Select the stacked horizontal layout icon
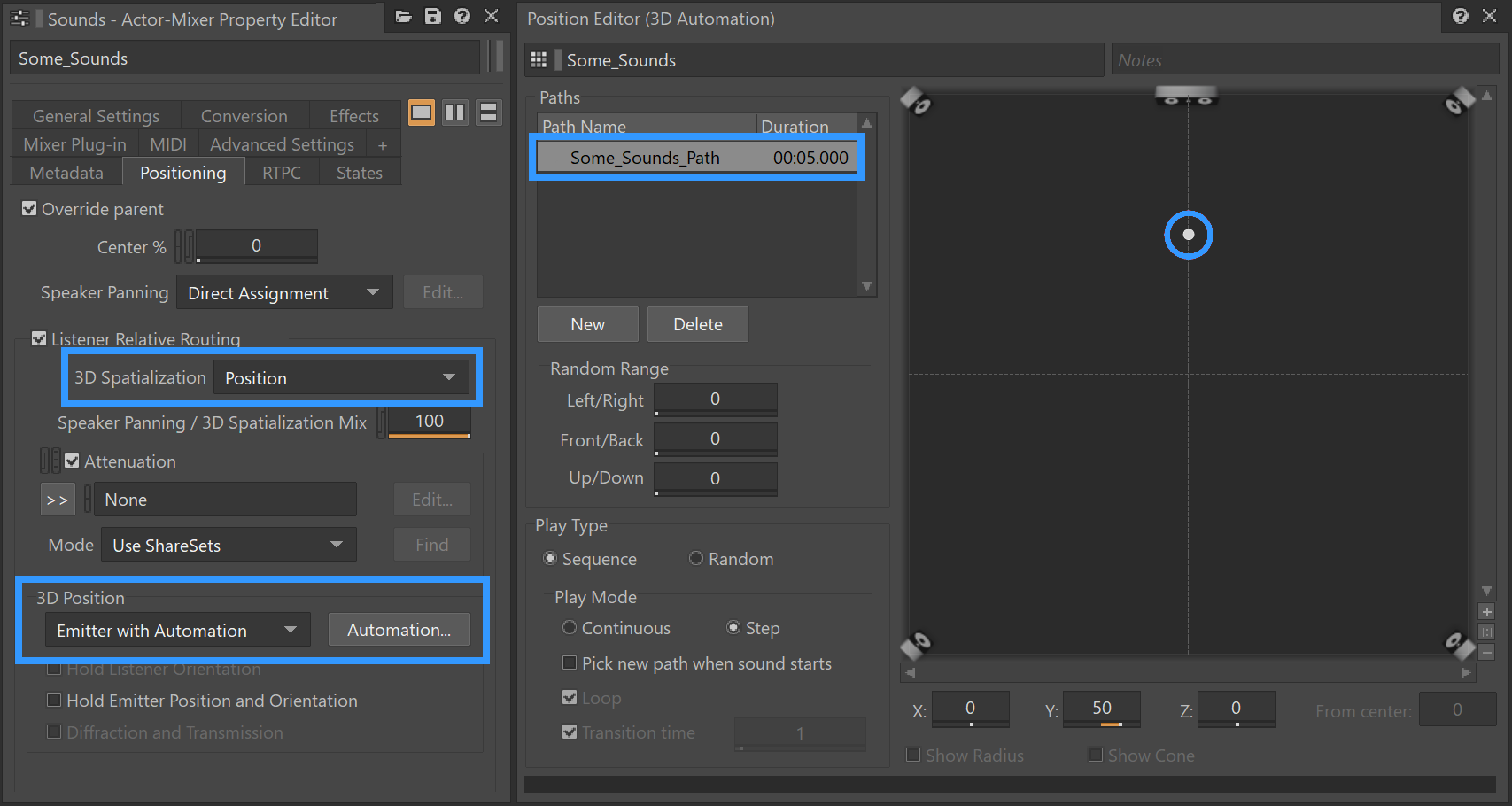The width and height of the screenshot is (1512, 806). (x=488, y=112)
